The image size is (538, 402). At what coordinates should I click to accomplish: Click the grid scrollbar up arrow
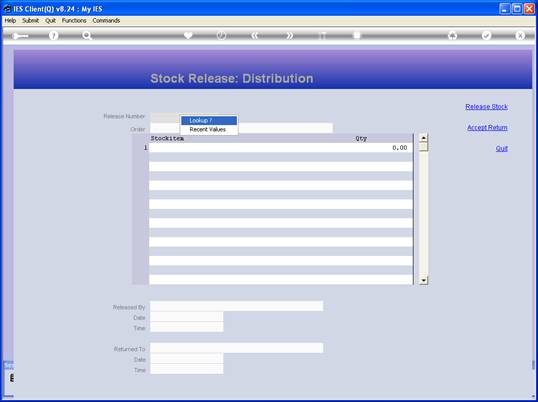424,138
